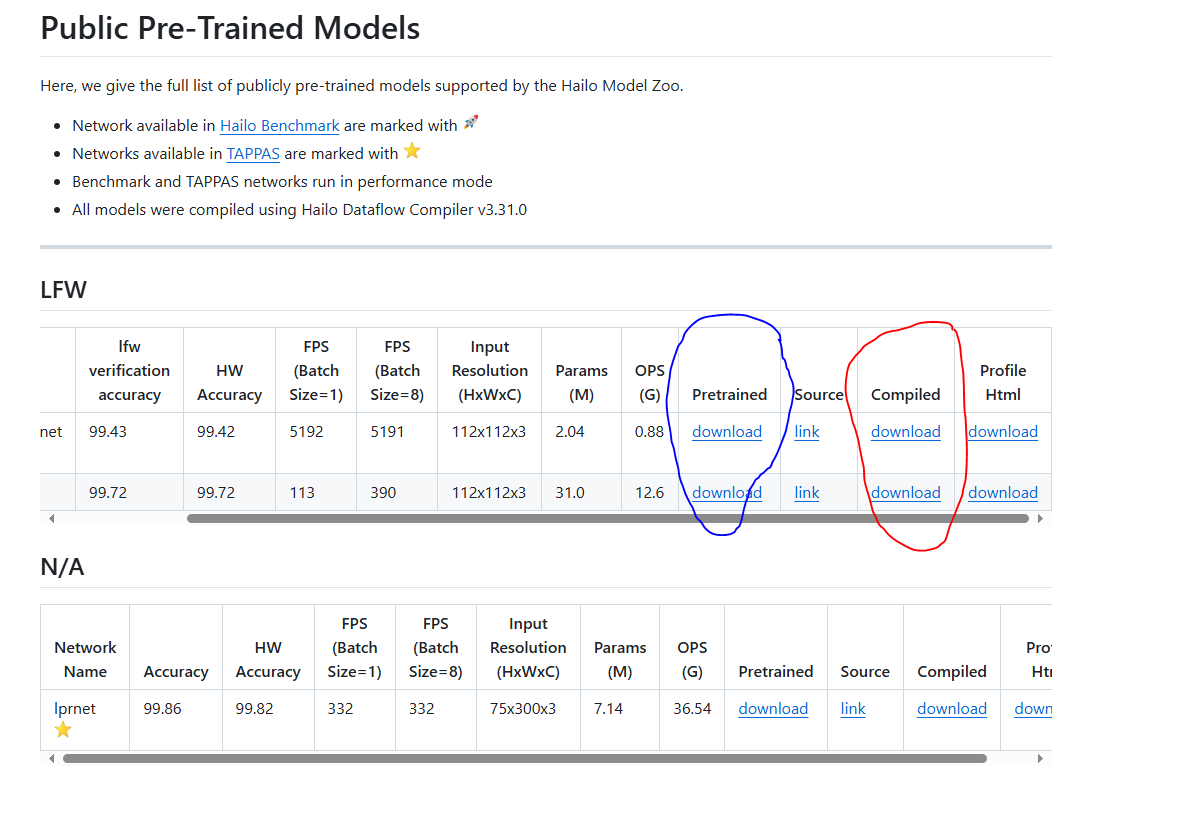Click the left arrow on the LFW table scrollbar

50,518
